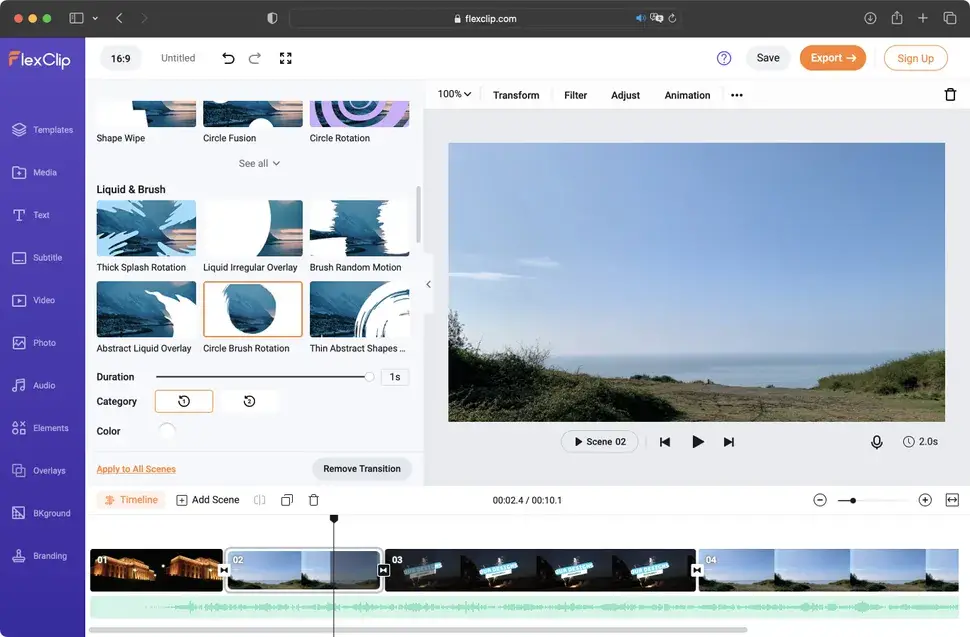Fit timeline to width icon
Viewport: 970px width, 637px height.
tap(952, 500)
